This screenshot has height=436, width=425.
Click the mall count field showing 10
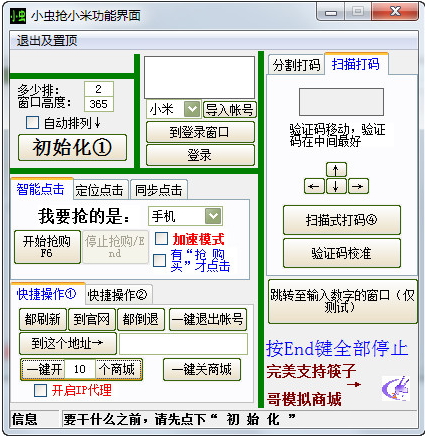(80, 369)
